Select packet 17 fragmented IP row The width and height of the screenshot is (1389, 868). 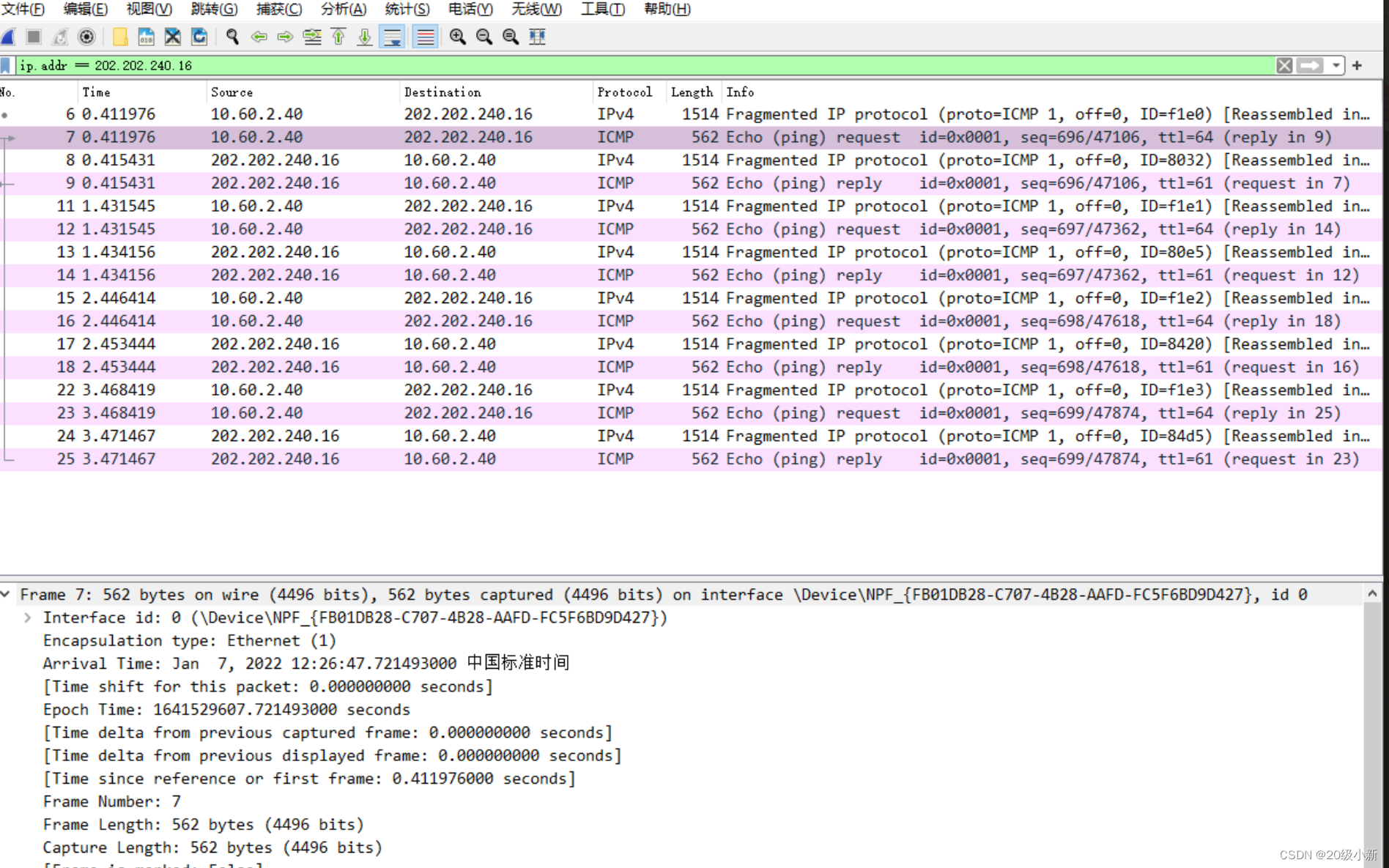pos(691,344)
